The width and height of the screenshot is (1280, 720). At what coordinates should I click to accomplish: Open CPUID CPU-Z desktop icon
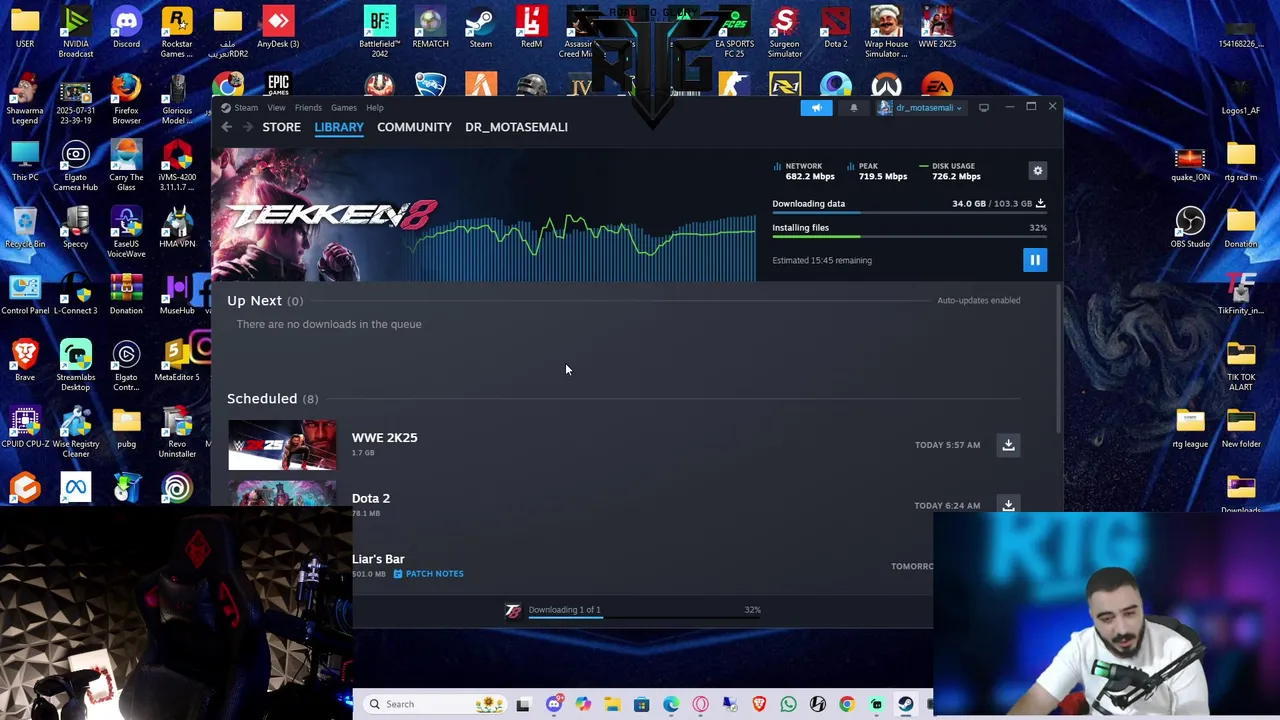coord(25,428)
